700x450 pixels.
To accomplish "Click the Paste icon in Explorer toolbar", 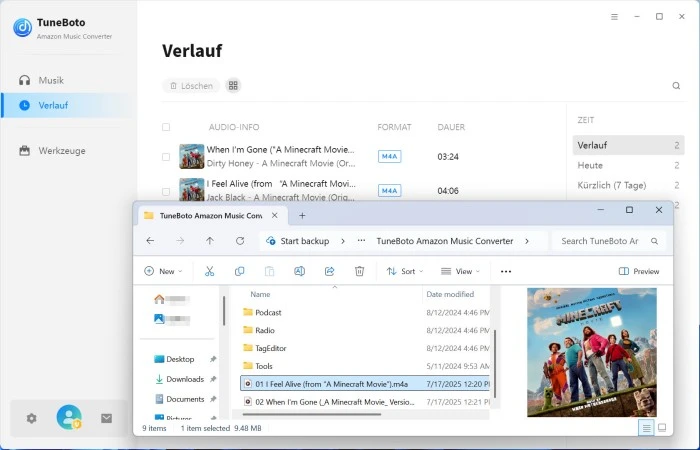I will (270, 271).
